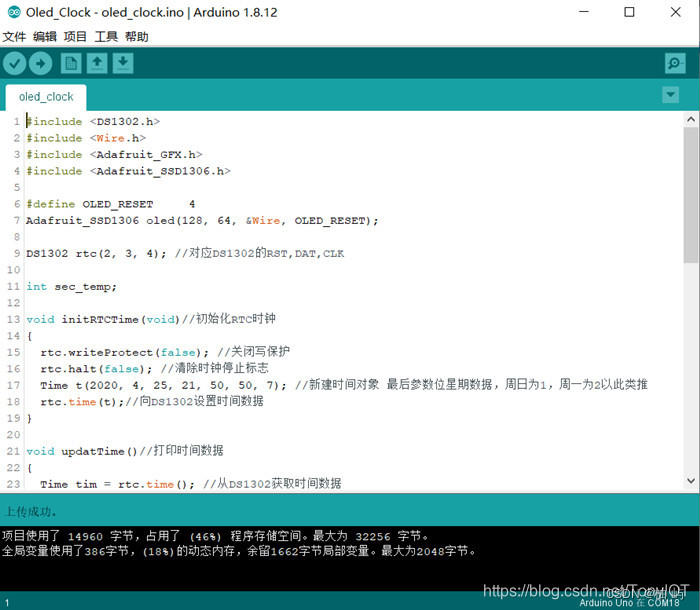Create a new sketch with New icon
Image resolution: width=700 pixels, height=610 pixels.
pyautogui.click(x=71, y=63)
